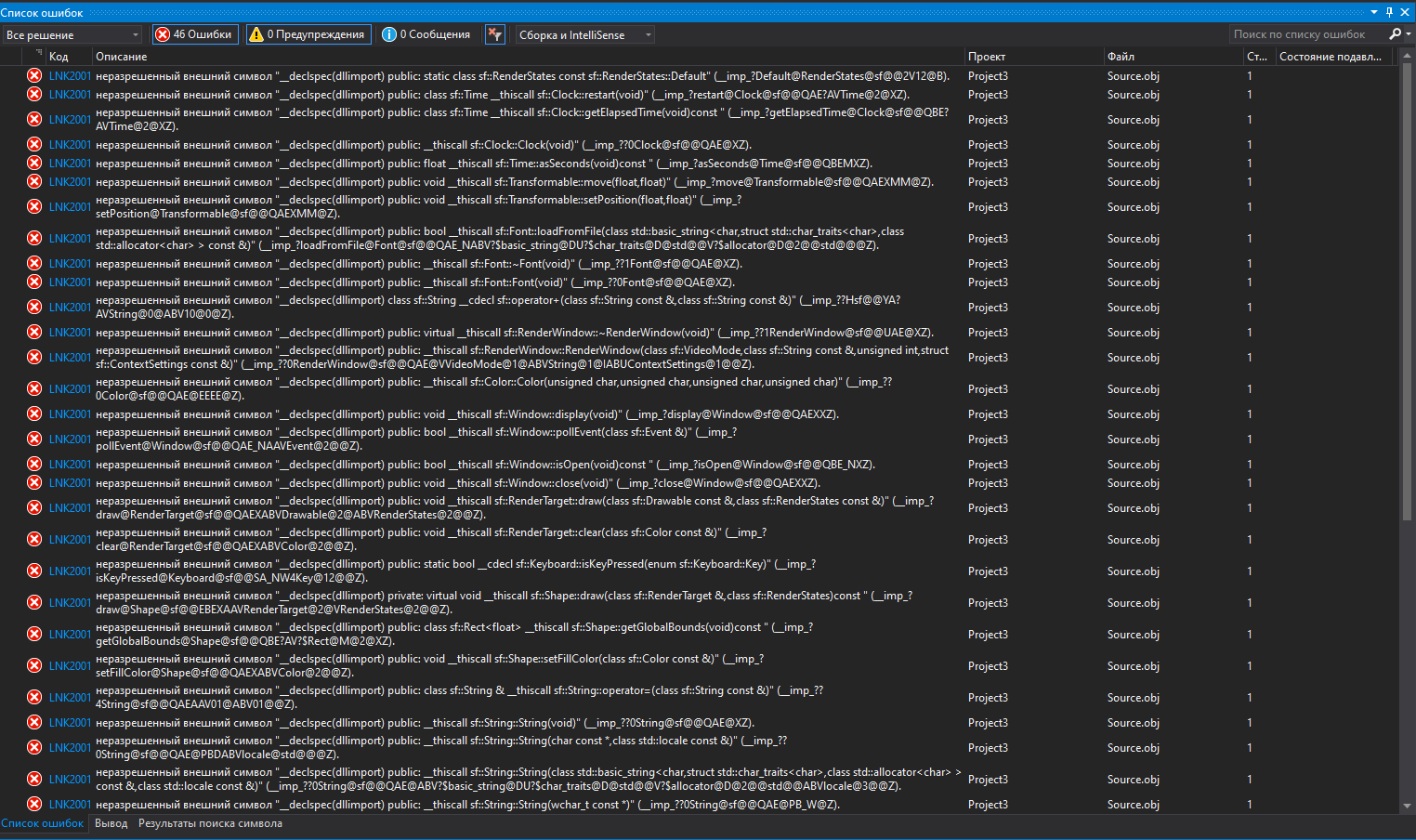Open the LNK2001 link on the Shape::draw row

pos(70,603)
